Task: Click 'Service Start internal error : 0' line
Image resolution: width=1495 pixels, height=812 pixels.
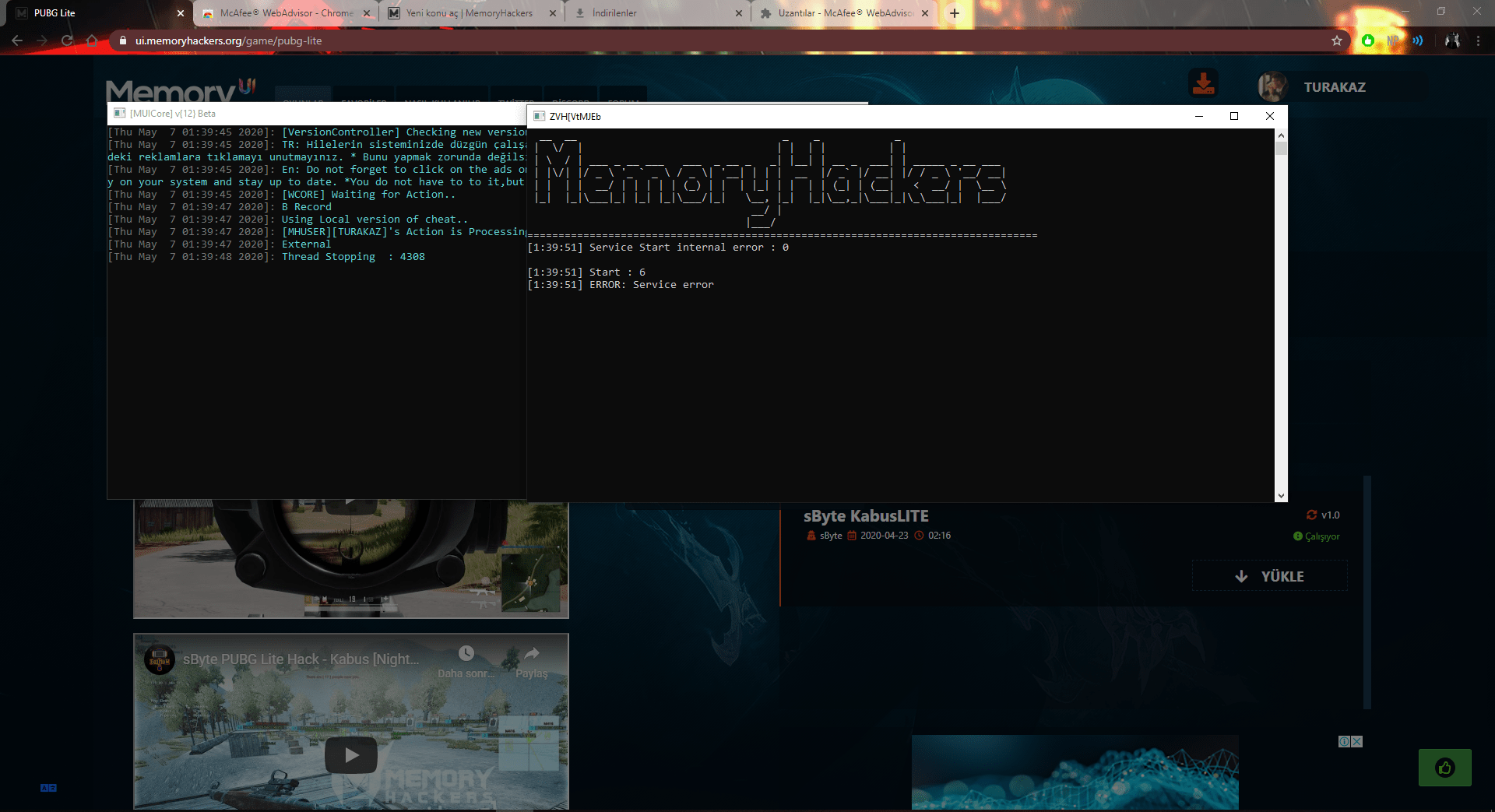Action: tap(658, 248)
